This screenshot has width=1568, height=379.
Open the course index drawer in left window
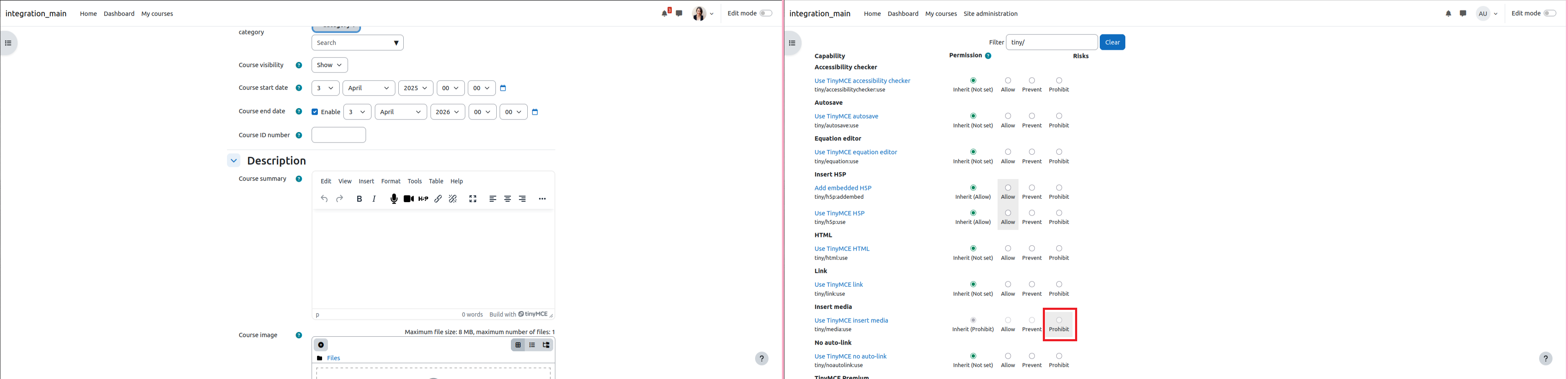point(8,43)
